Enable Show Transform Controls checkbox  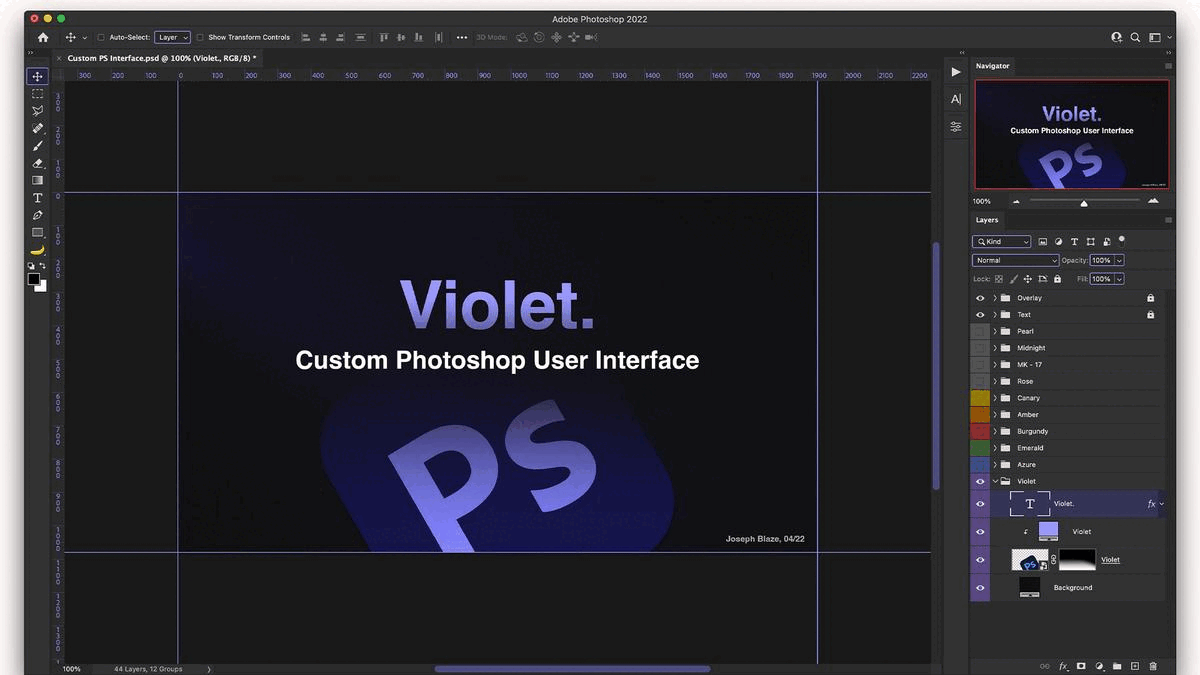tap(200, 37)
